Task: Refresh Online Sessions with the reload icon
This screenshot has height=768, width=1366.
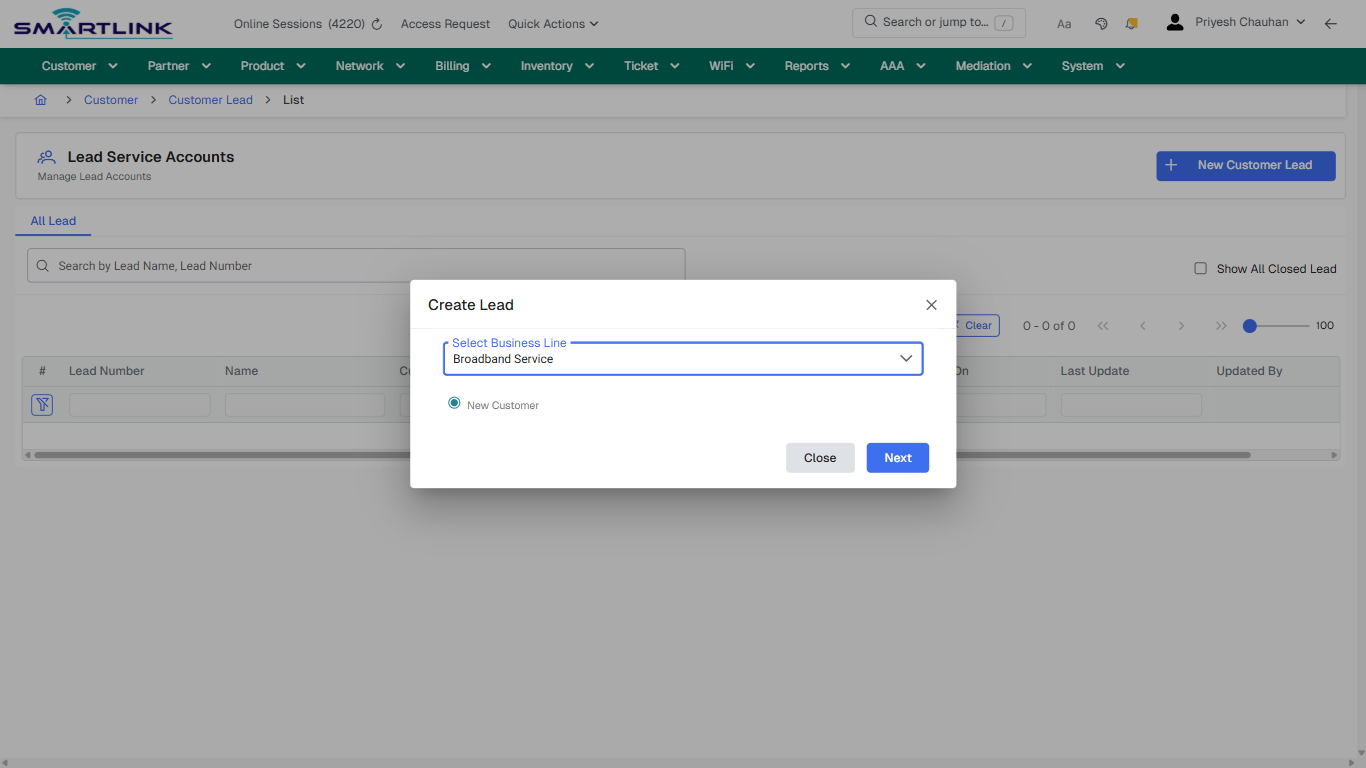Action: (x=375, y=23)
